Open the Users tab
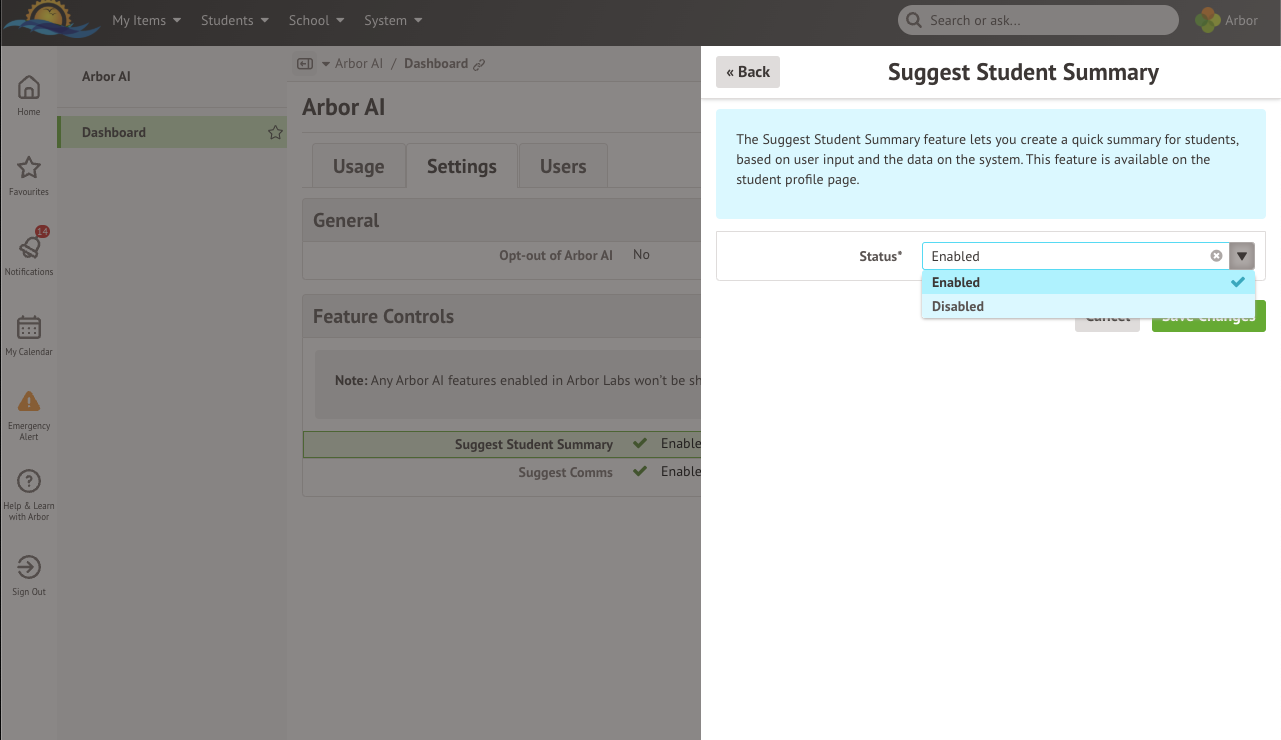 562,166
